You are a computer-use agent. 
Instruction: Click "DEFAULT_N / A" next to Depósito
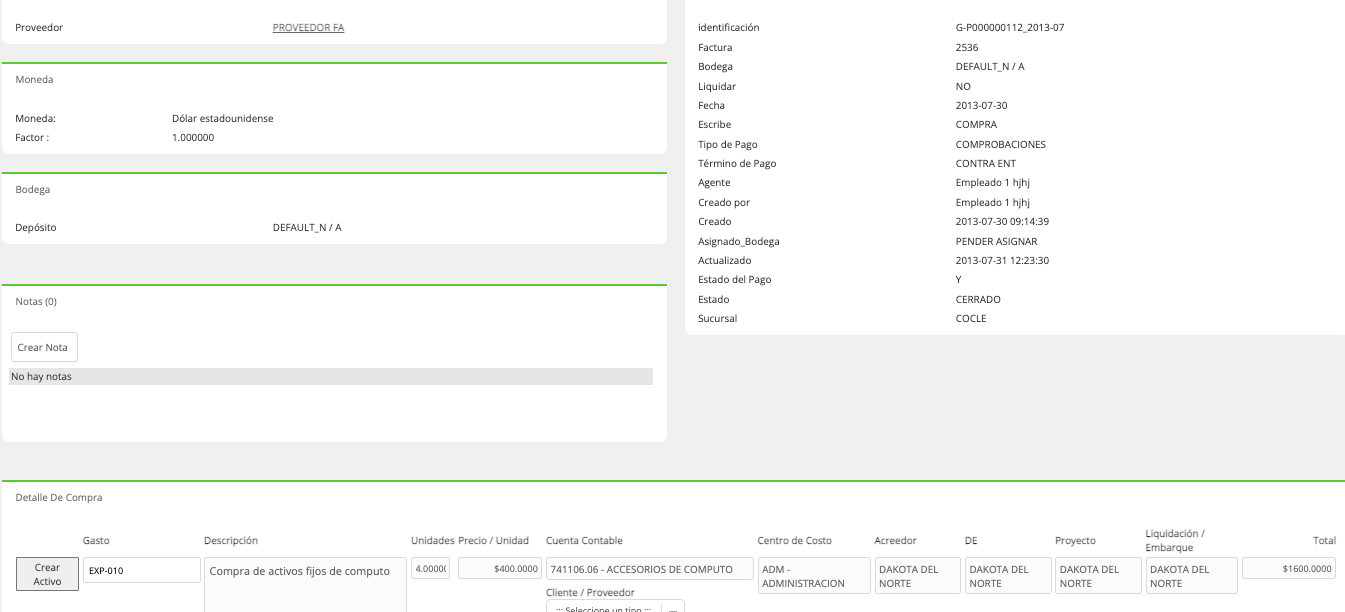pos(307,228)
